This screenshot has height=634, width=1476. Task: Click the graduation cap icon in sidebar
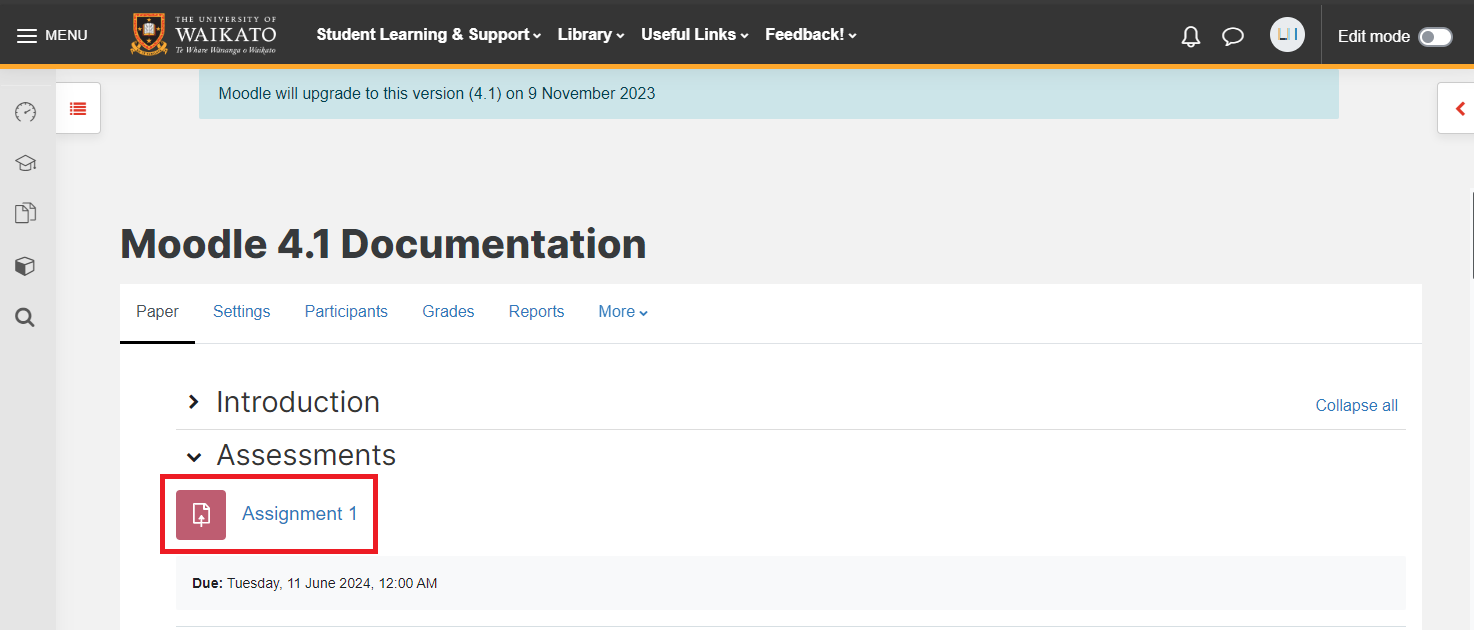pos(26,163)
